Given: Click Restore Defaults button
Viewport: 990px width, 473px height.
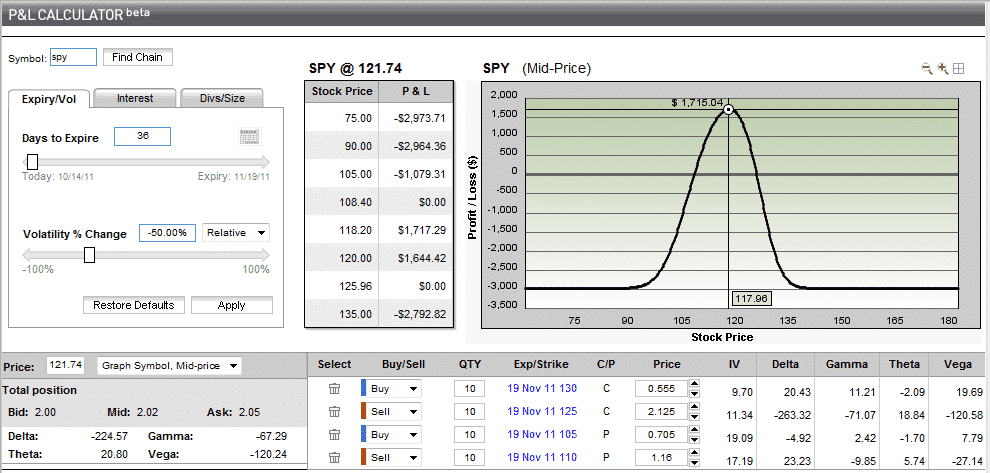Looking at the screenshot, I should [x=134, y=305].
